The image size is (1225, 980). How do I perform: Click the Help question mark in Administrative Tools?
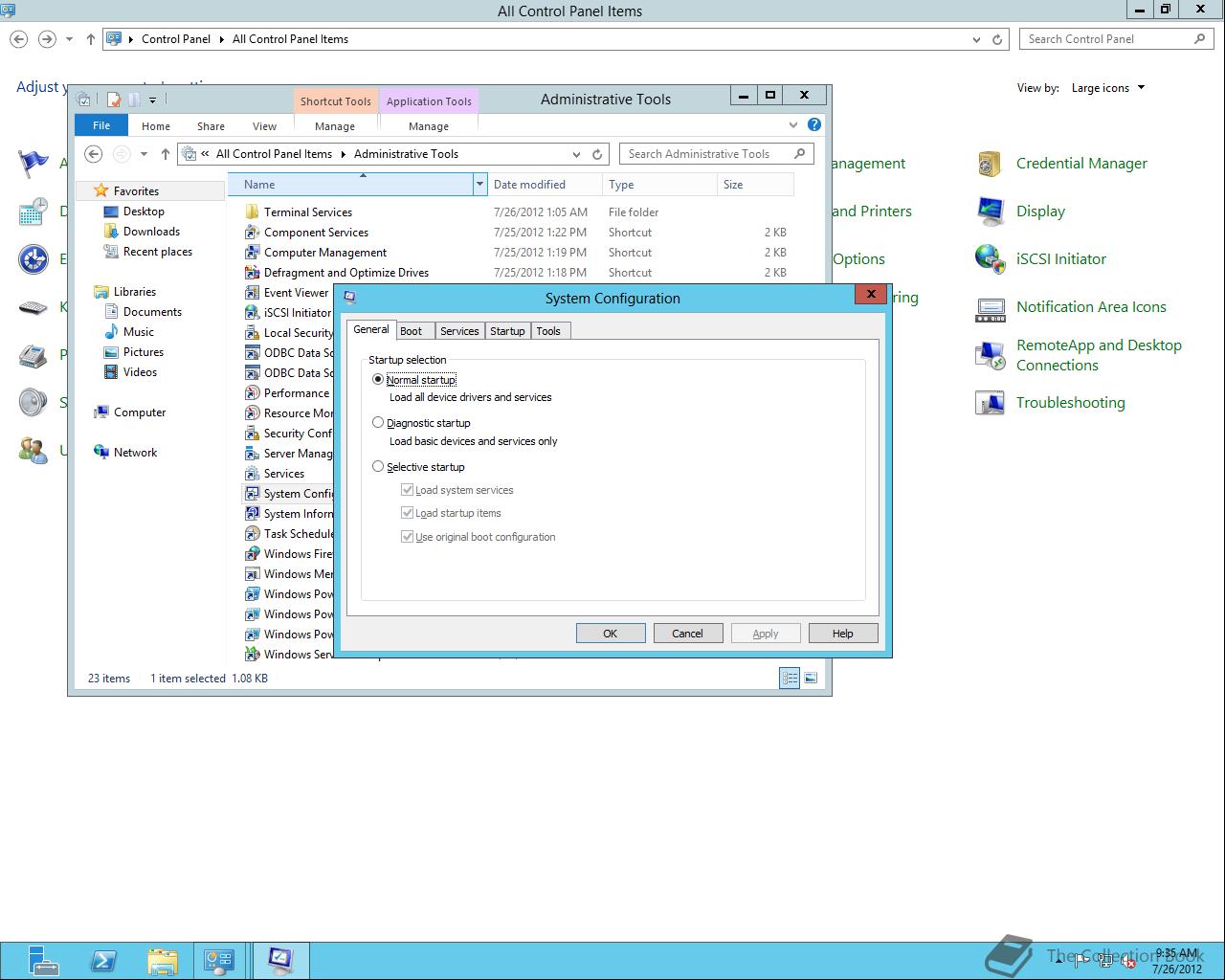point(814,124)
